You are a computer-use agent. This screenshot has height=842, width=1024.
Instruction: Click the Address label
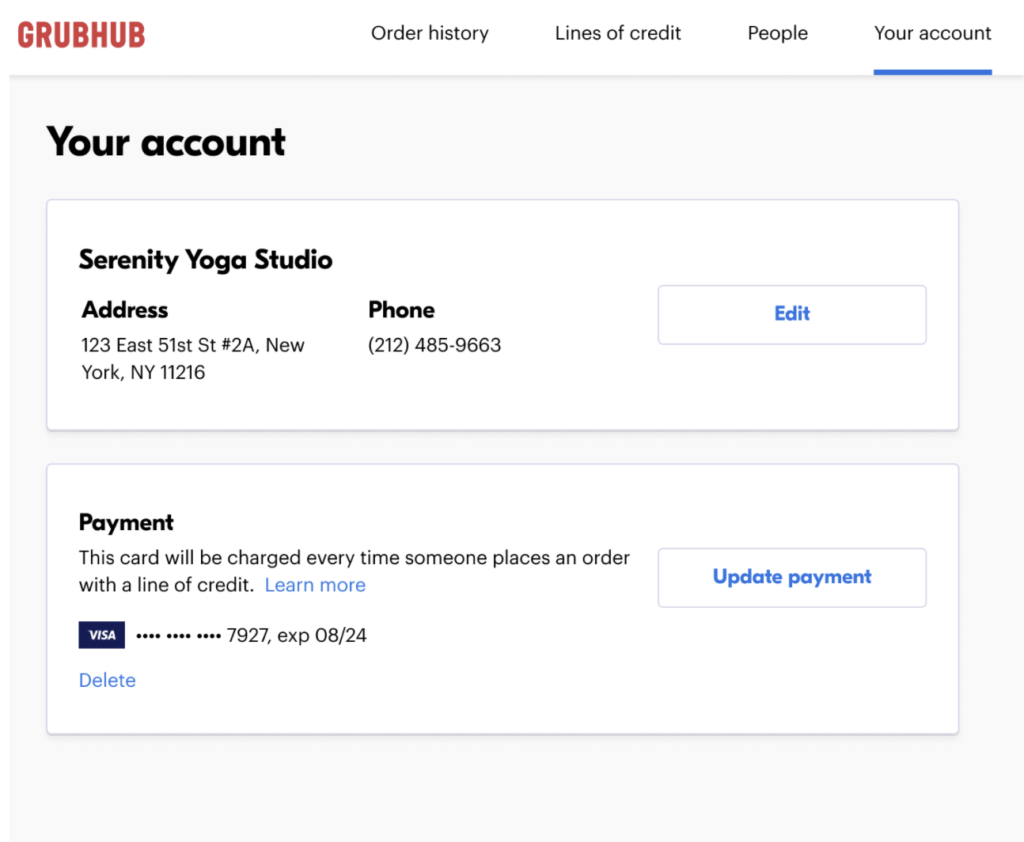125,310
